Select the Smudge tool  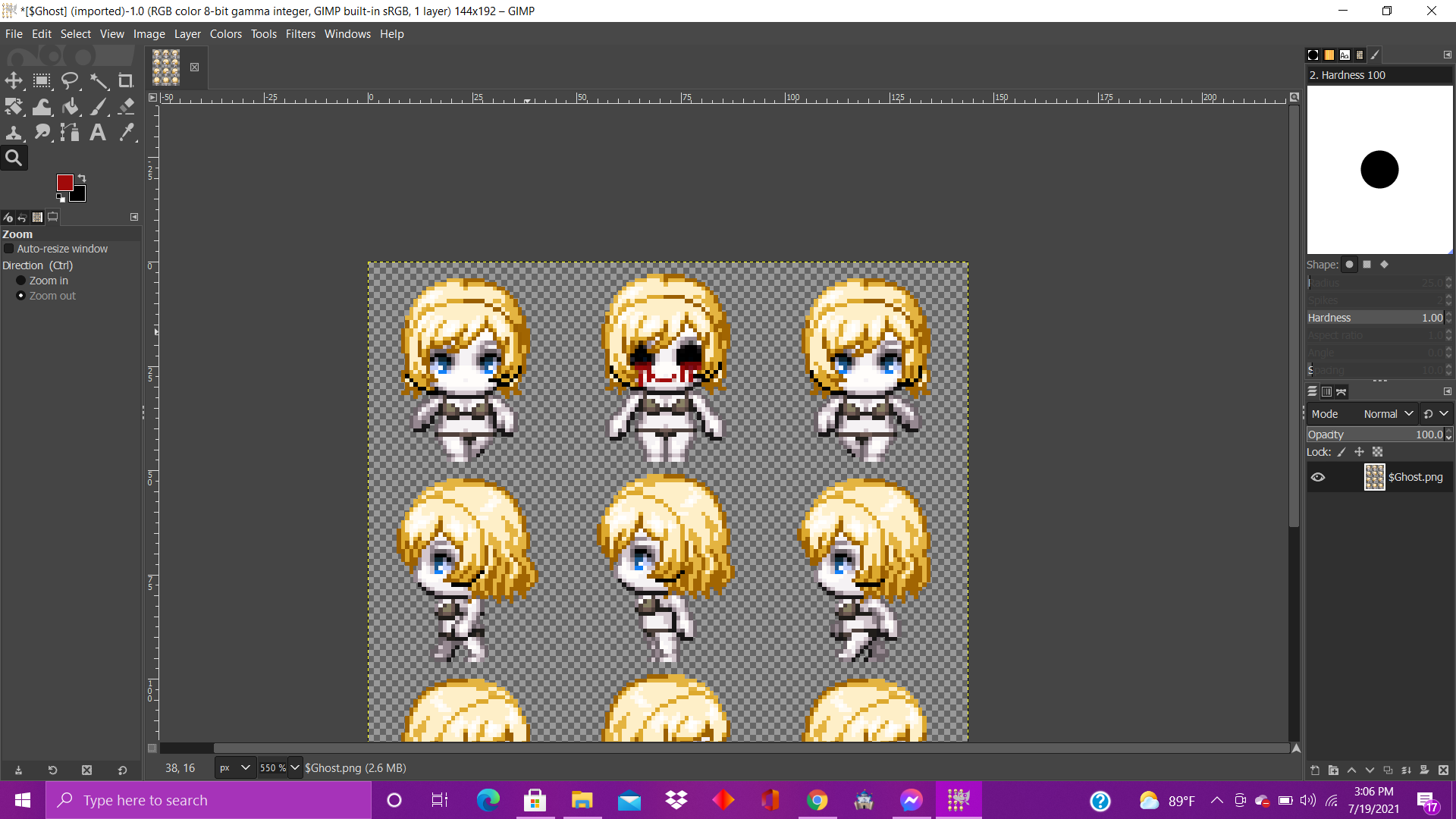pyautogui.click(x=42, y=133)
